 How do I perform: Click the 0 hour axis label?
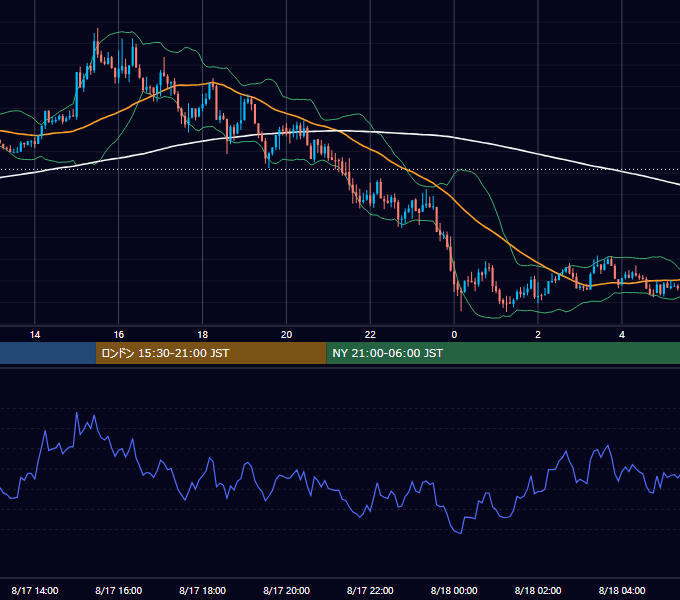click(x=454, y=335)
